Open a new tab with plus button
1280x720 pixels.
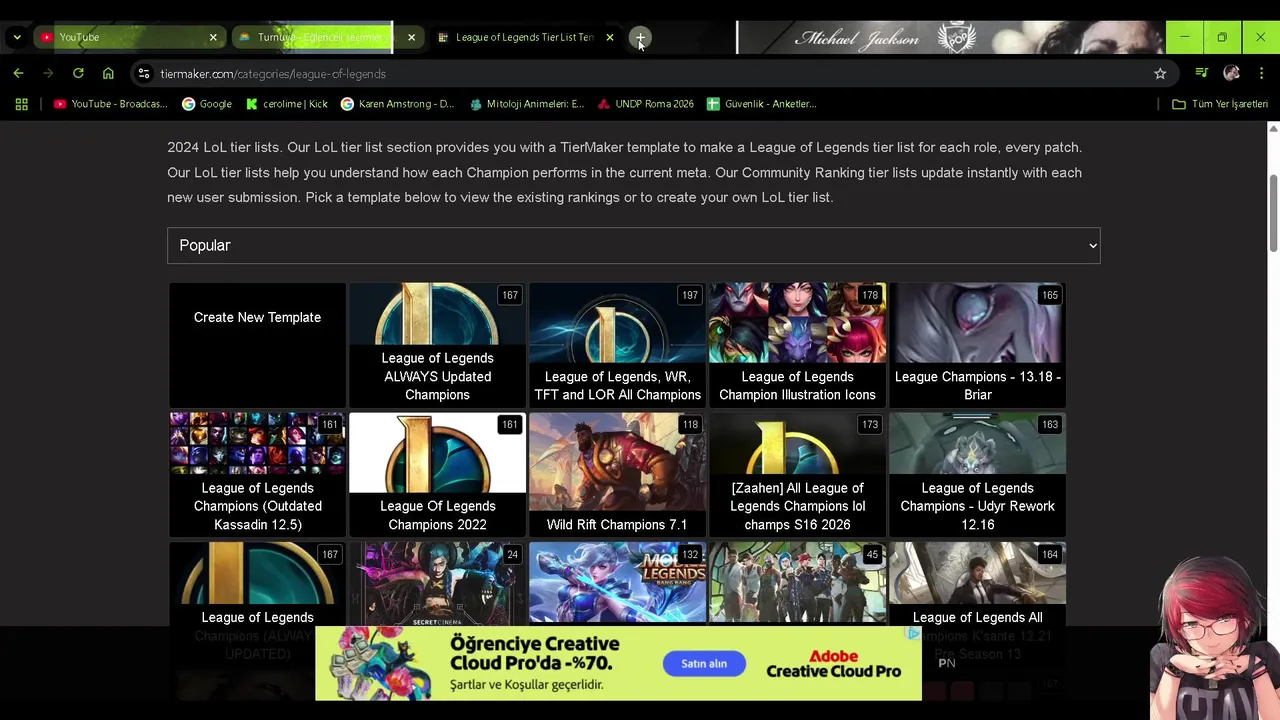click(640, 38)
